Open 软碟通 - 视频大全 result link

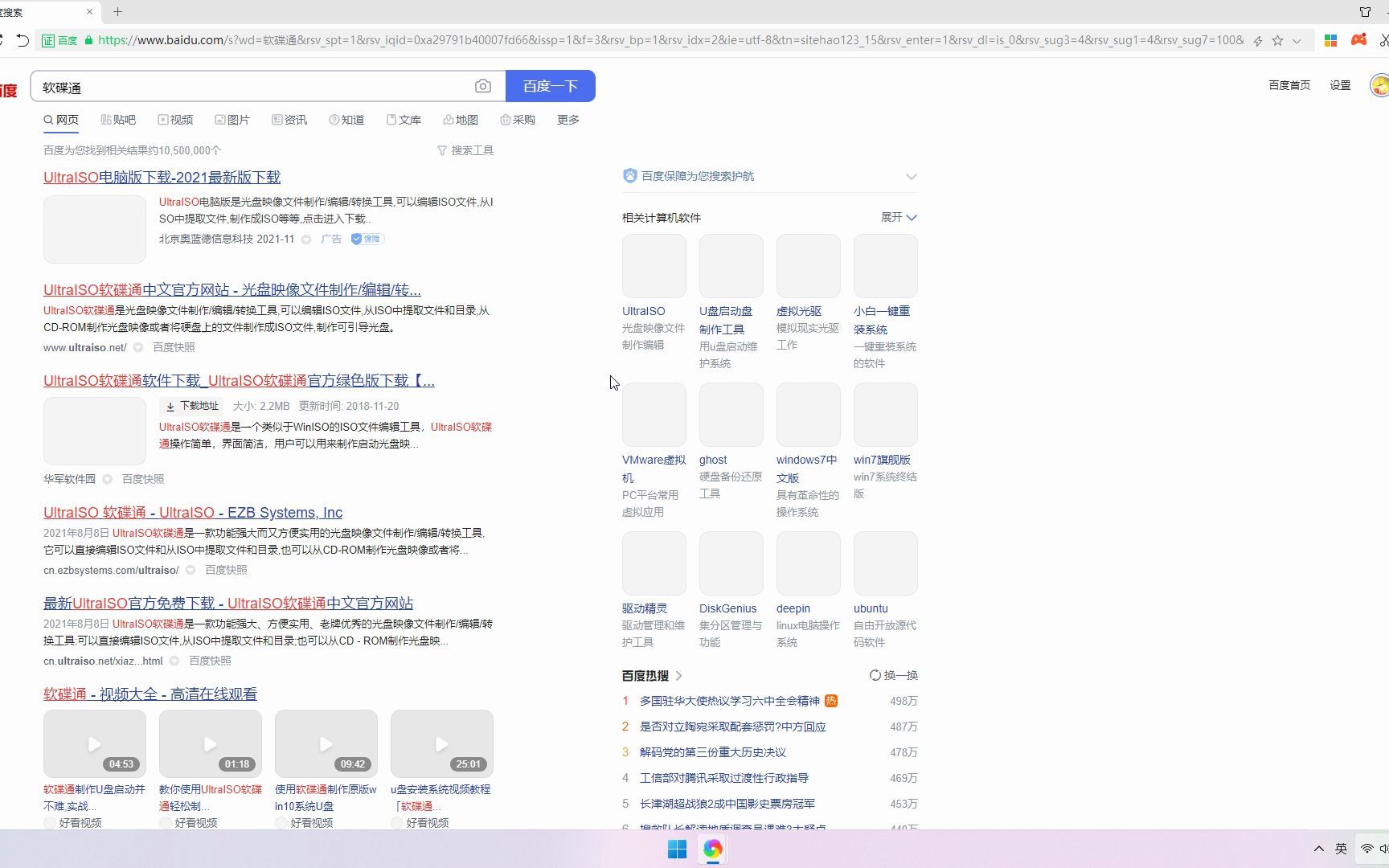point(150,694)
